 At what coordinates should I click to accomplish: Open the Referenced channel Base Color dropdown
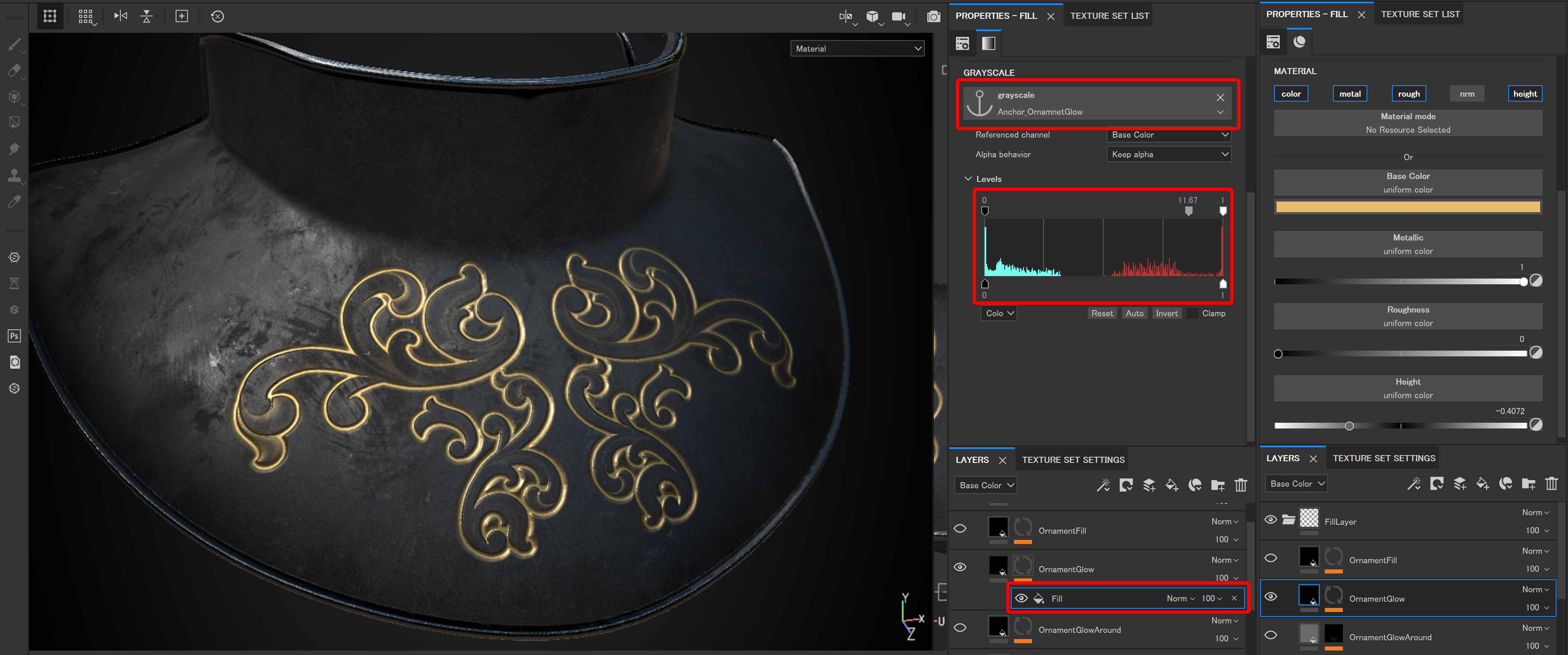pos(1168,135)
